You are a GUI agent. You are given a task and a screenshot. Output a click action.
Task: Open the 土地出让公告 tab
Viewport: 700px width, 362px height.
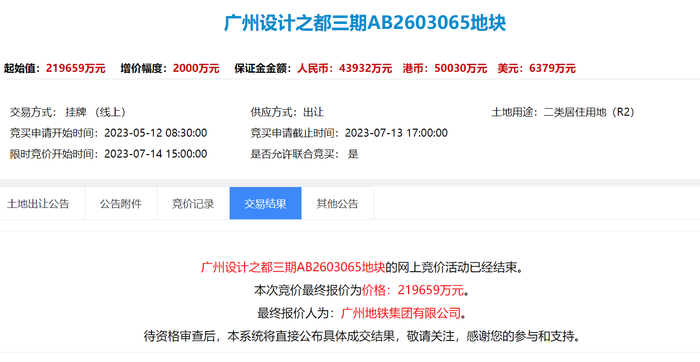38,204
